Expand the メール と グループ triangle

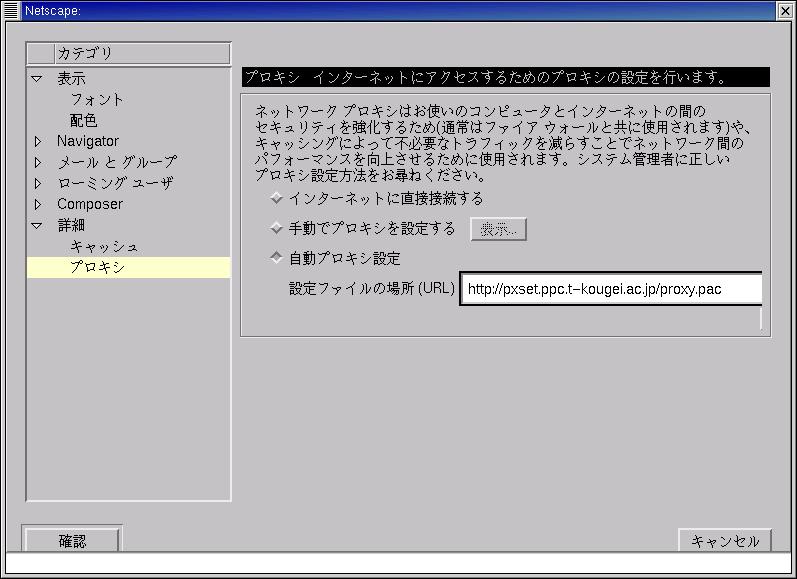point(38,163)
